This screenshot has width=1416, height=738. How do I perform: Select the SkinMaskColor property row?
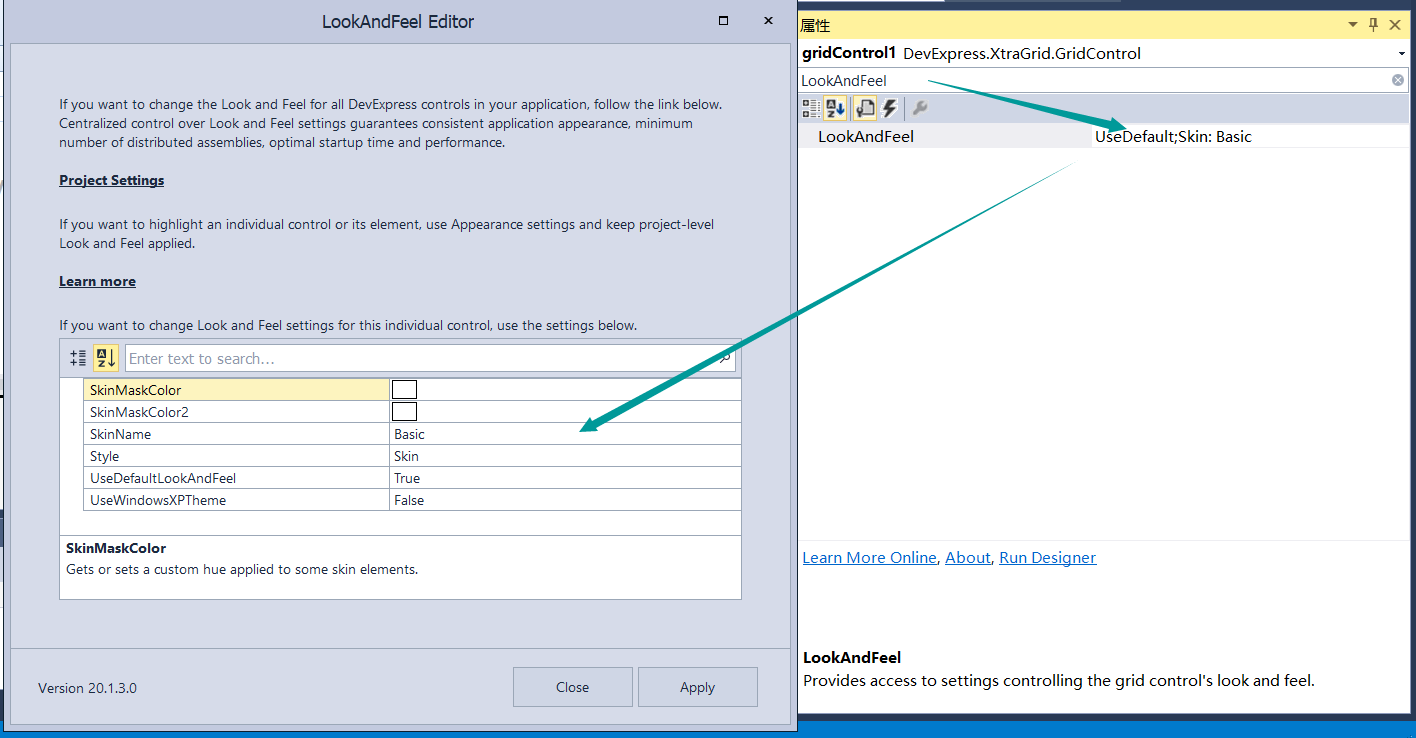tap(412, 390)
